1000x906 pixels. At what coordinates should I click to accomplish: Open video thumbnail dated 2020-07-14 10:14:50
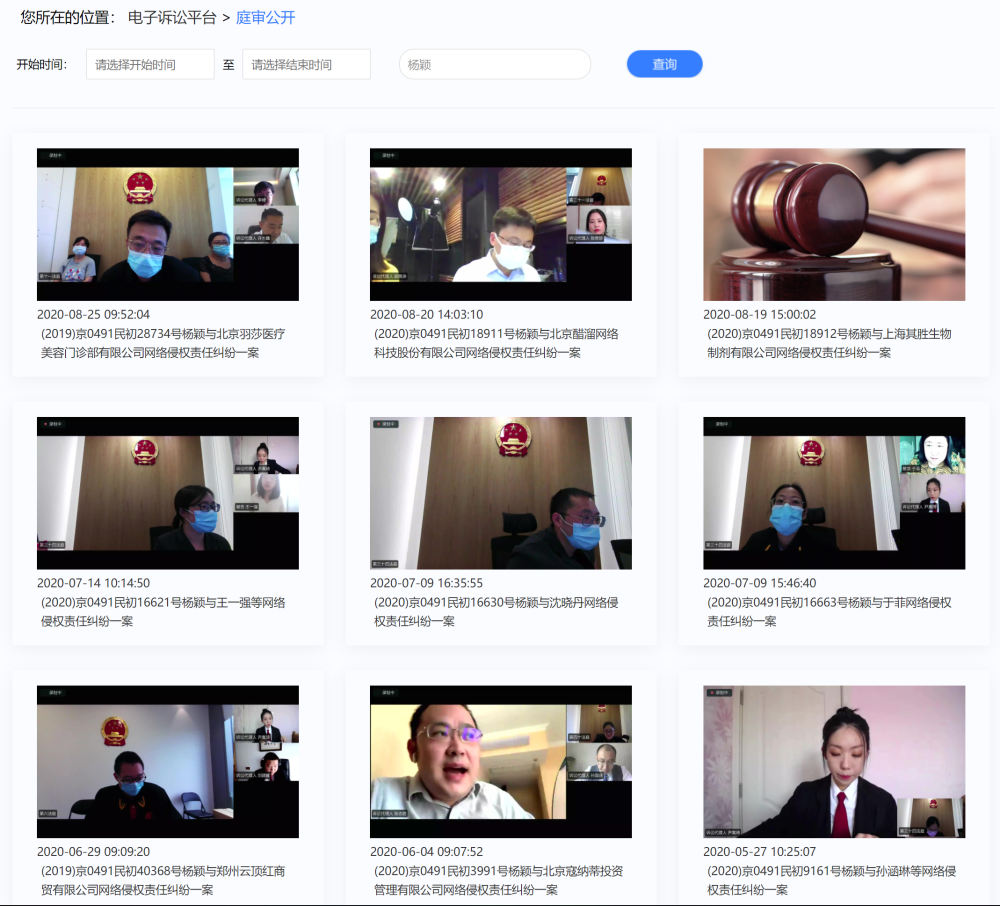point(168,493)
